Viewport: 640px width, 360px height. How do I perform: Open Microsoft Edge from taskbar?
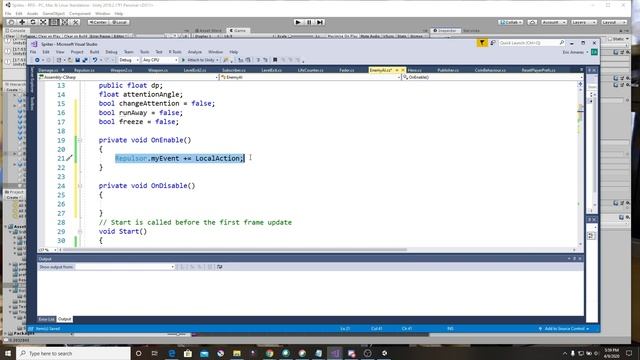click(171, 353)
